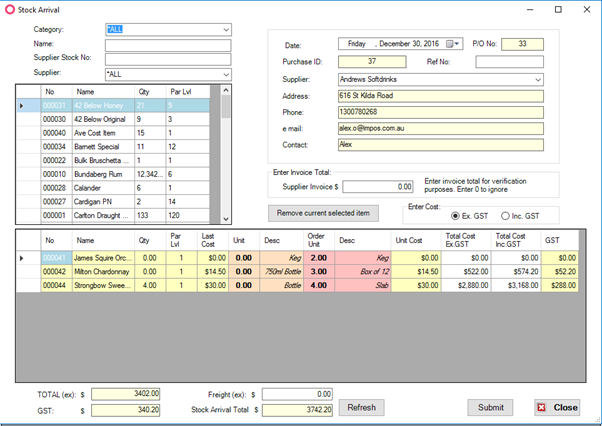
Task: Click the Submit button
Action: [x=490, y=408]
